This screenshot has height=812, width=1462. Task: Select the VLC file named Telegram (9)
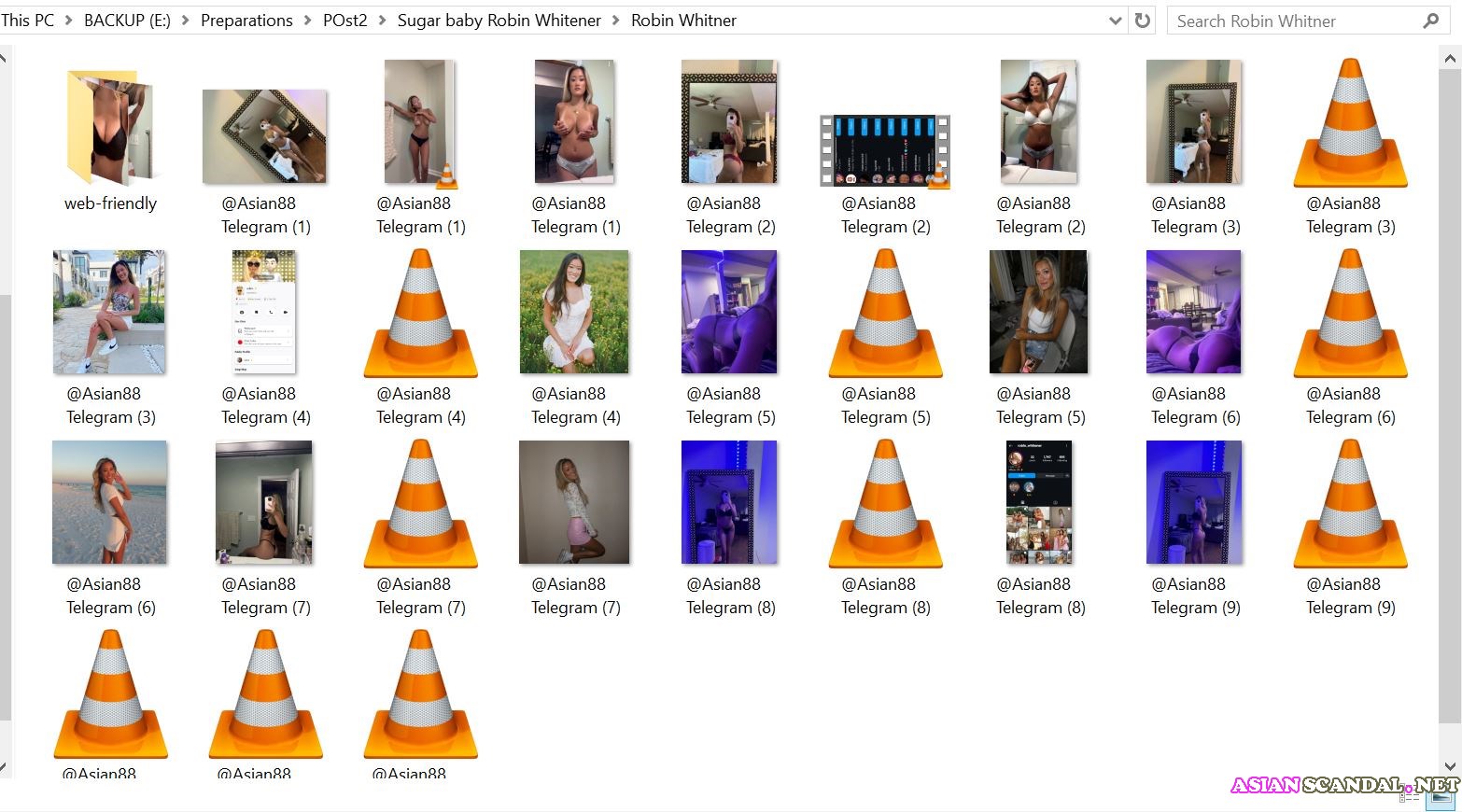click(x=1350, y=503)
